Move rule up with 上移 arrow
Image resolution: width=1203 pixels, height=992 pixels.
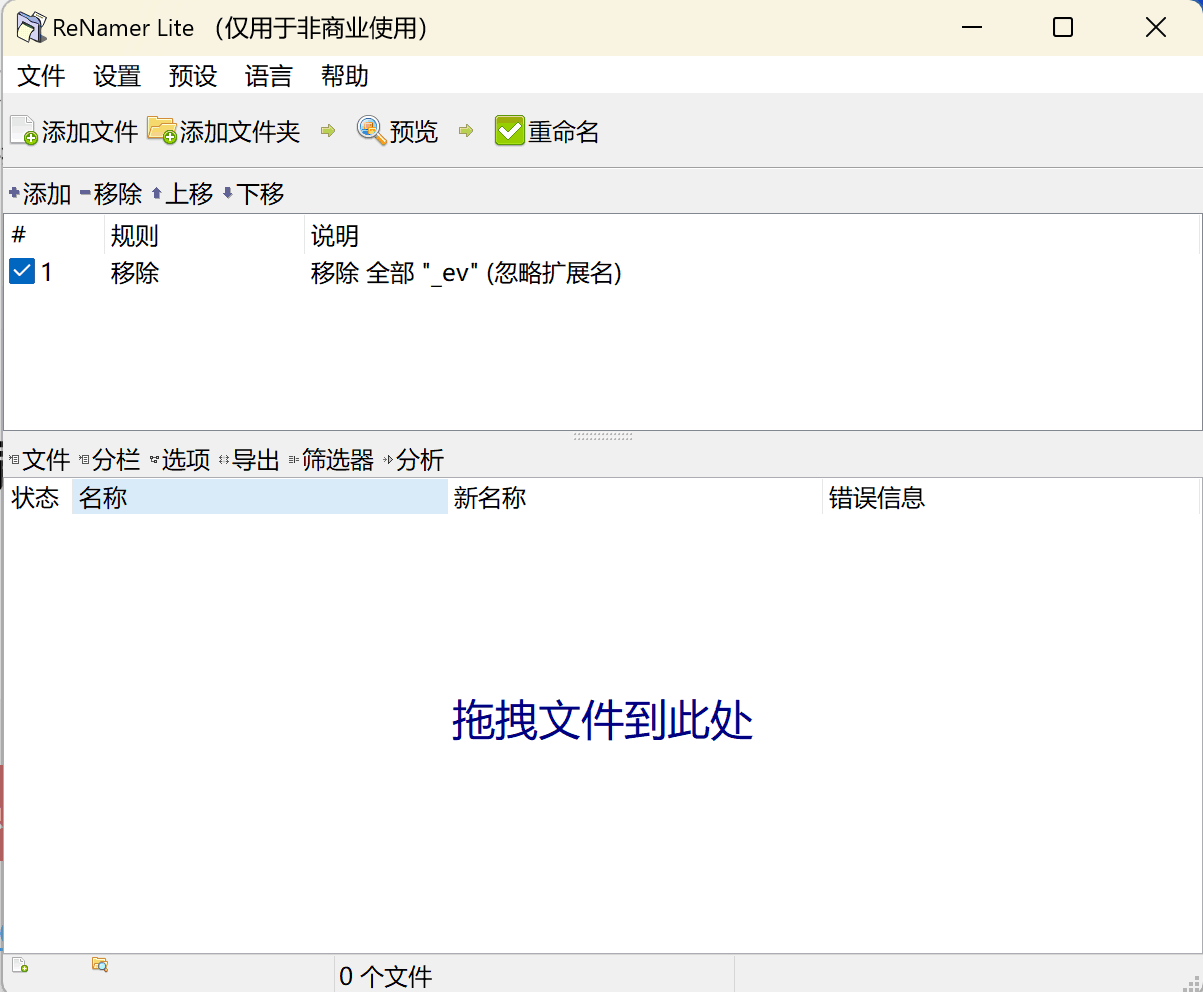click(181, 193)
